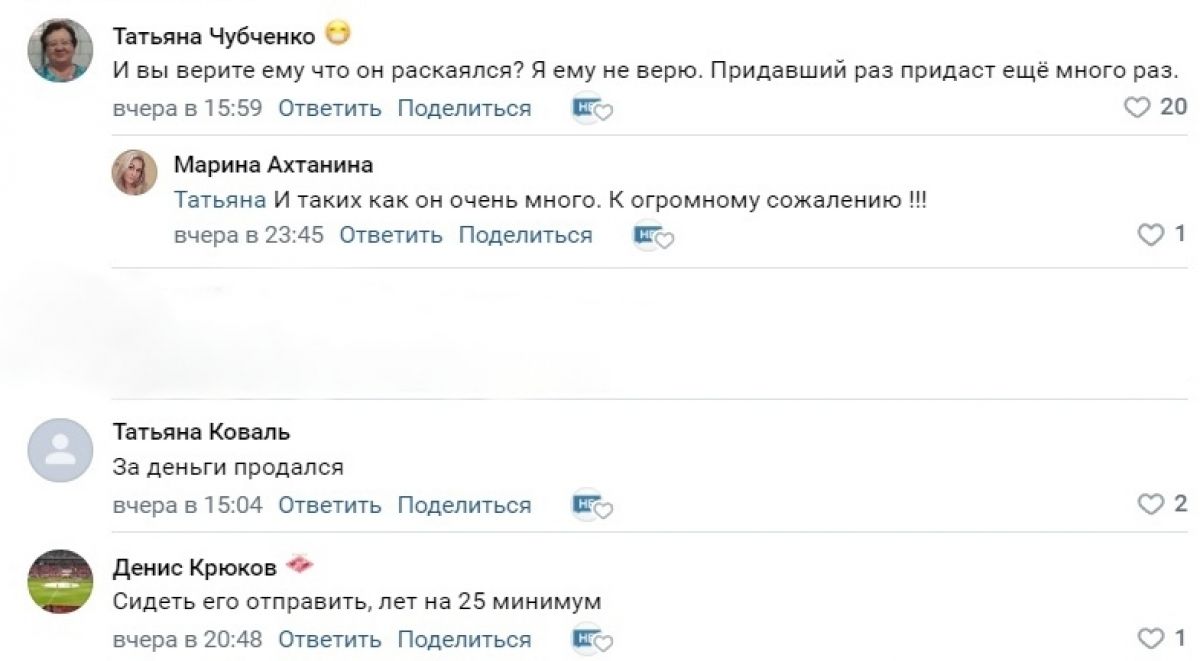
Task: Like Татьяна Коваль's comment with heart icon
Action: tap(1151, 505)
